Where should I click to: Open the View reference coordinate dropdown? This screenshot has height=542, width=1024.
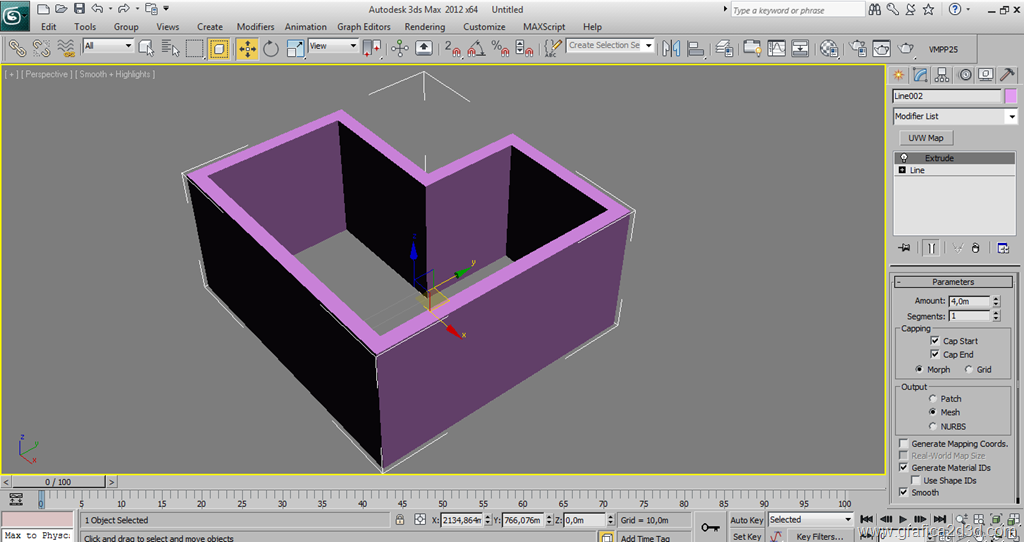point(333,46)
